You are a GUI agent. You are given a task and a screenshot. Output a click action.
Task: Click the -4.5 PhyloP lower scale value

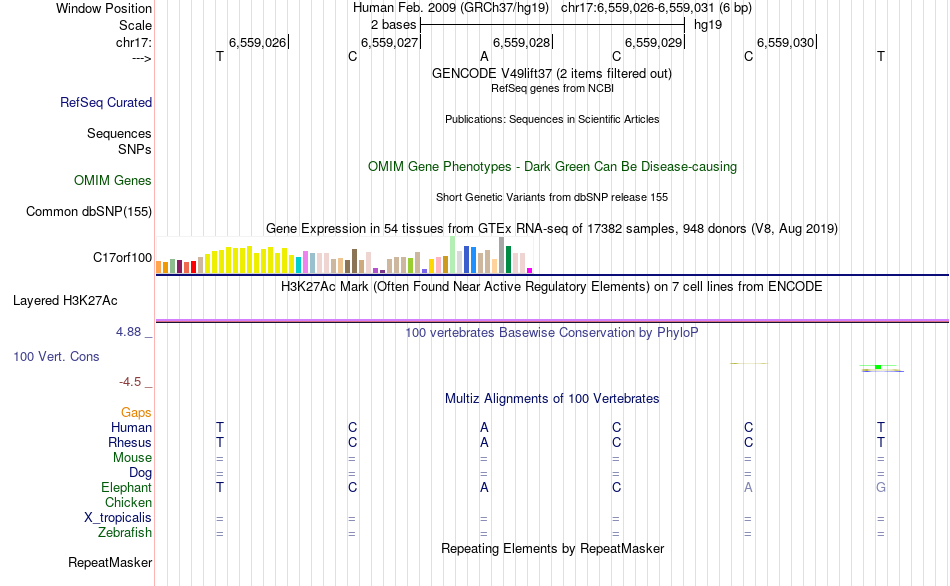coord(130,382)
